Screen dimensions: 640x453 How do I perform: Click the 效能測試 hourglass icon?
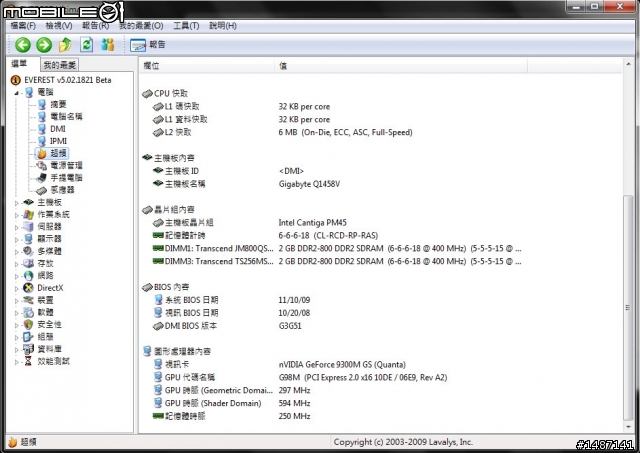(x=28, y=361)
